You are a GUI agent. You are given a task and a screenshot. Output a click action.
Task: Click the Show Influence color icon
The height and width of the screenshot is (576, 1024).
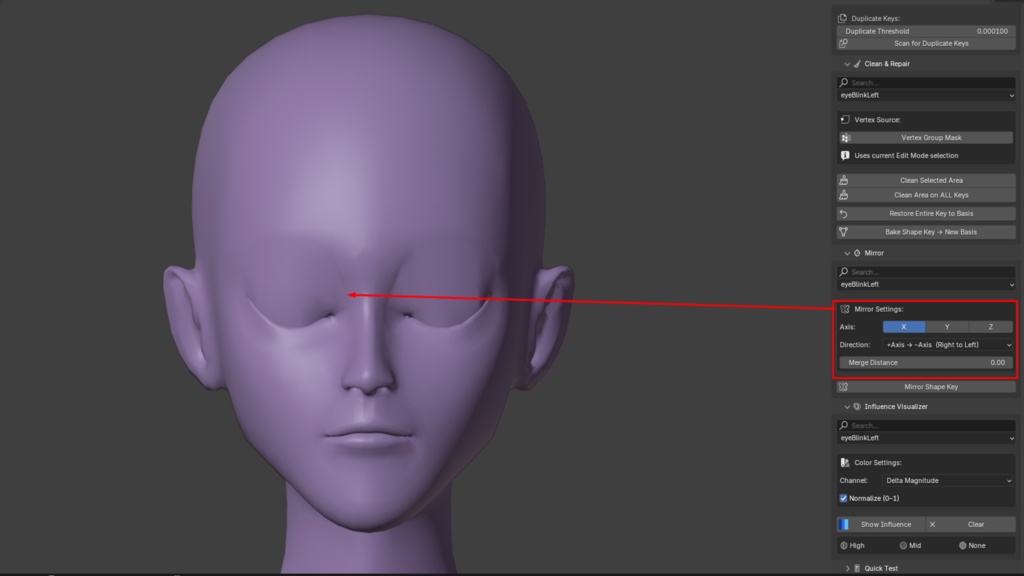pos(844,524)
